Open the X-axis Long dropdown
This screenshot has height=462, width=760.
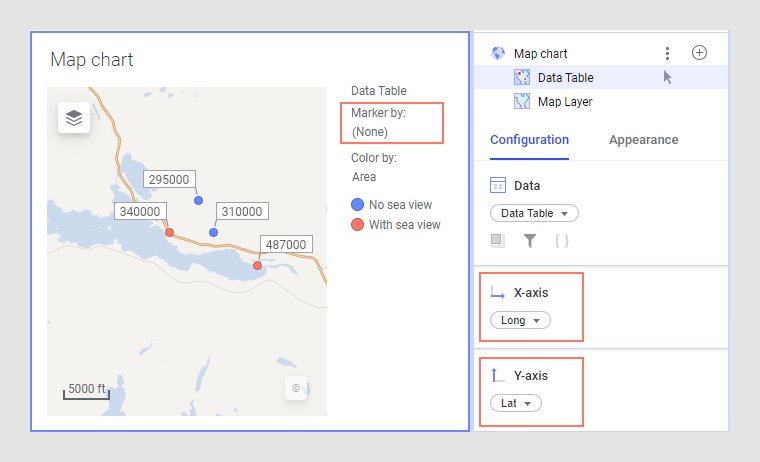pos(520,320)
